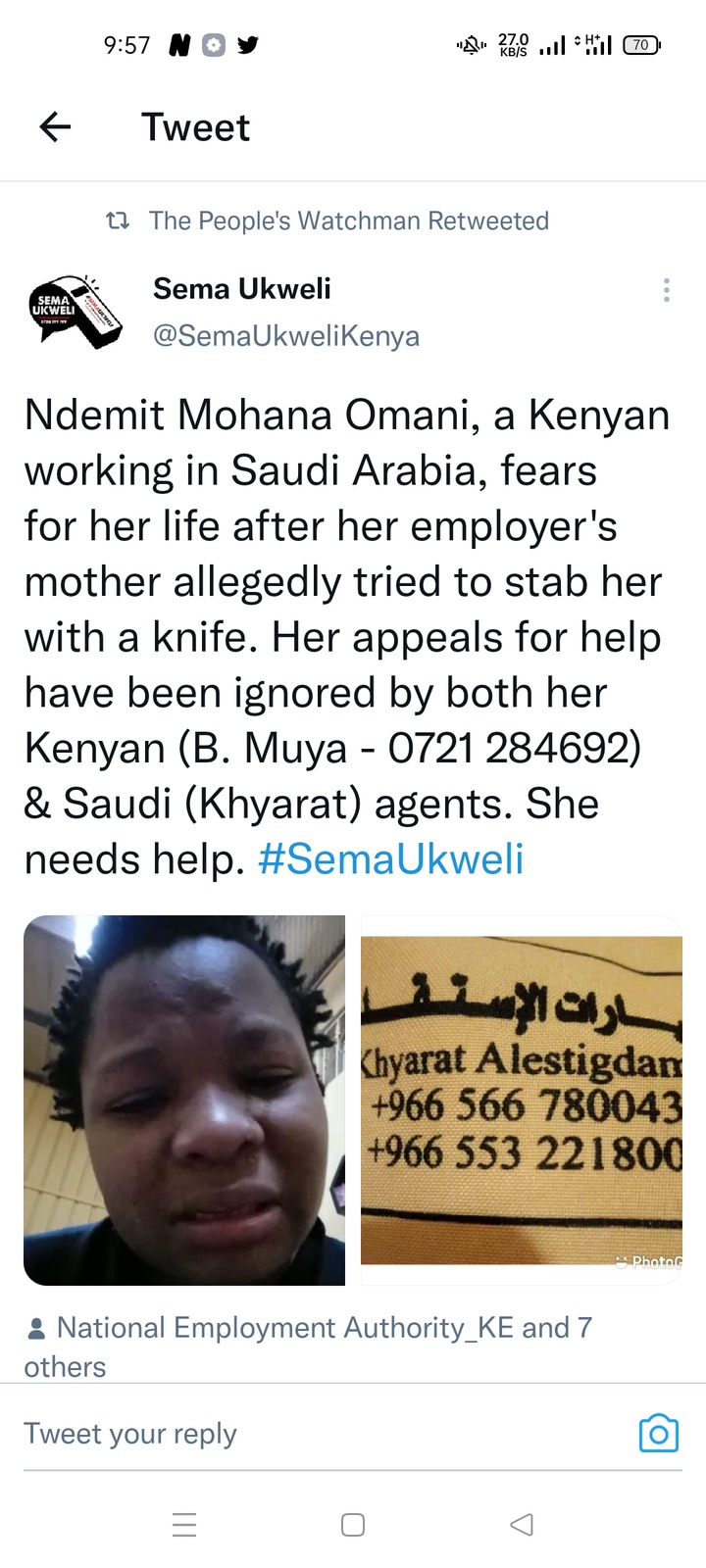Tap the battery indicator in status bar
Viewport: 706px width, 1568px height.
click(x=642, y=45)
